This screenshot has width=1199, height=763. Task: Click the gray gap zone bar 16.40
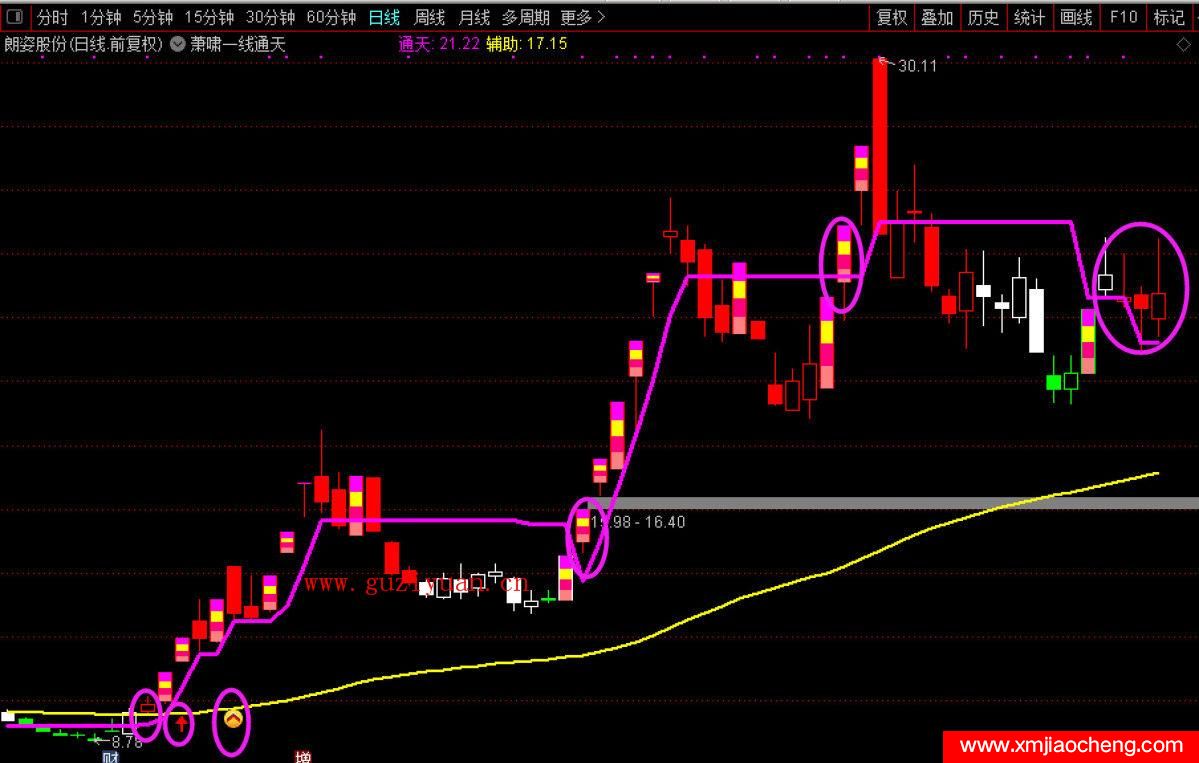pyautogui.click(x=900, y=503)
